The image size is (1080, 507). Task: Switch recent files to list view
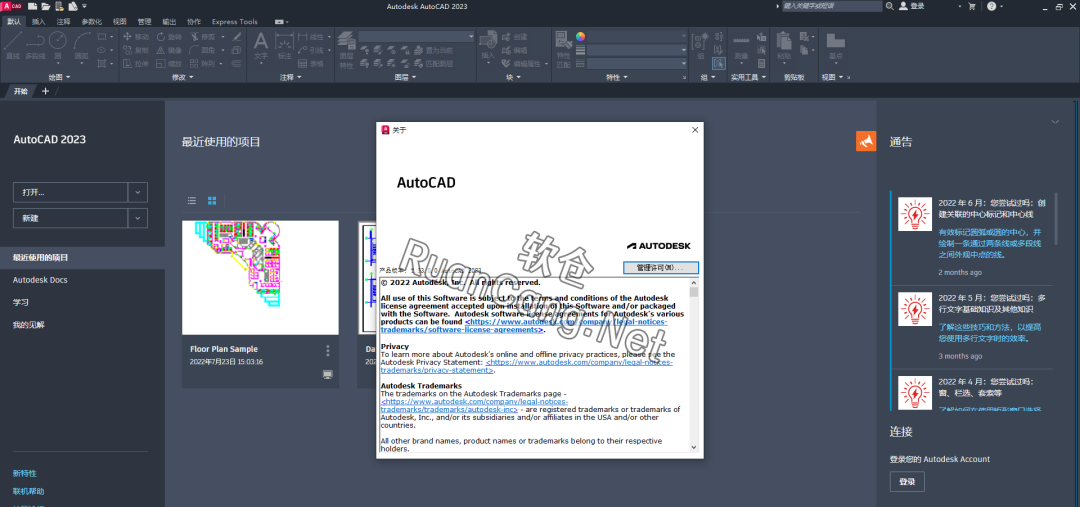click(192, 200)
